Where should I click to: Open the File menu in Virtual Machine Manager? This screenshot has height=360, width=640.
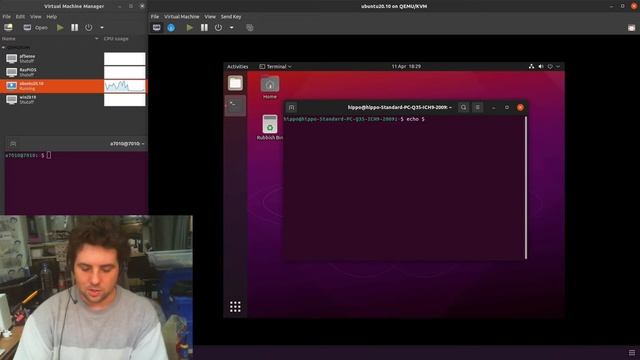point(7,17)
